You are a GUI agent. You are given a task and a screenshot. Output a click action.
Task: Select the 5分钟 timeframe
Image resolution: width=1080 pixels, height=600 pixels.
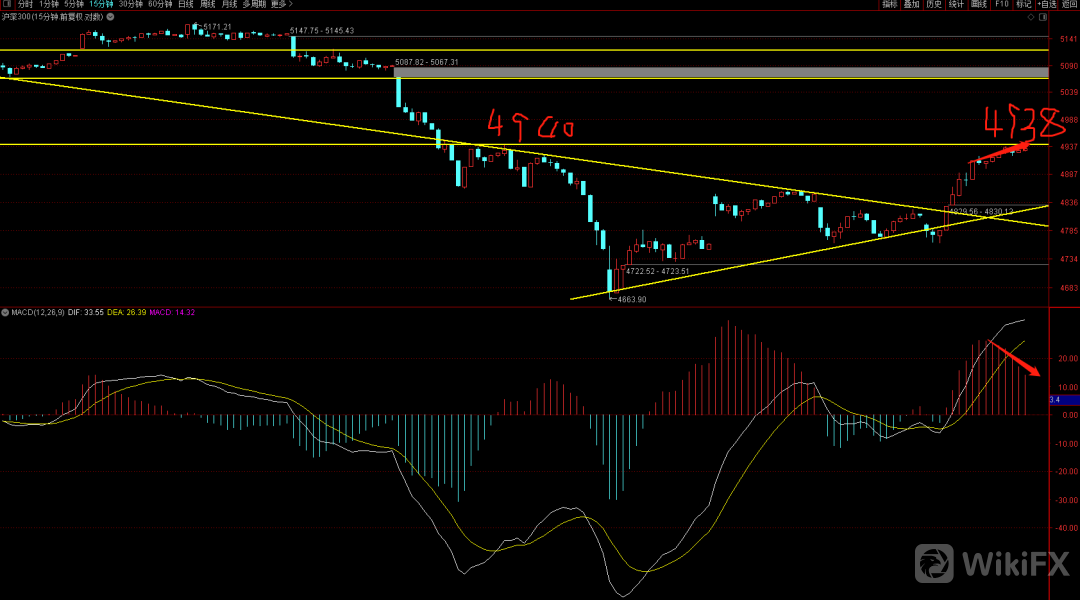[x=75, y=5]
